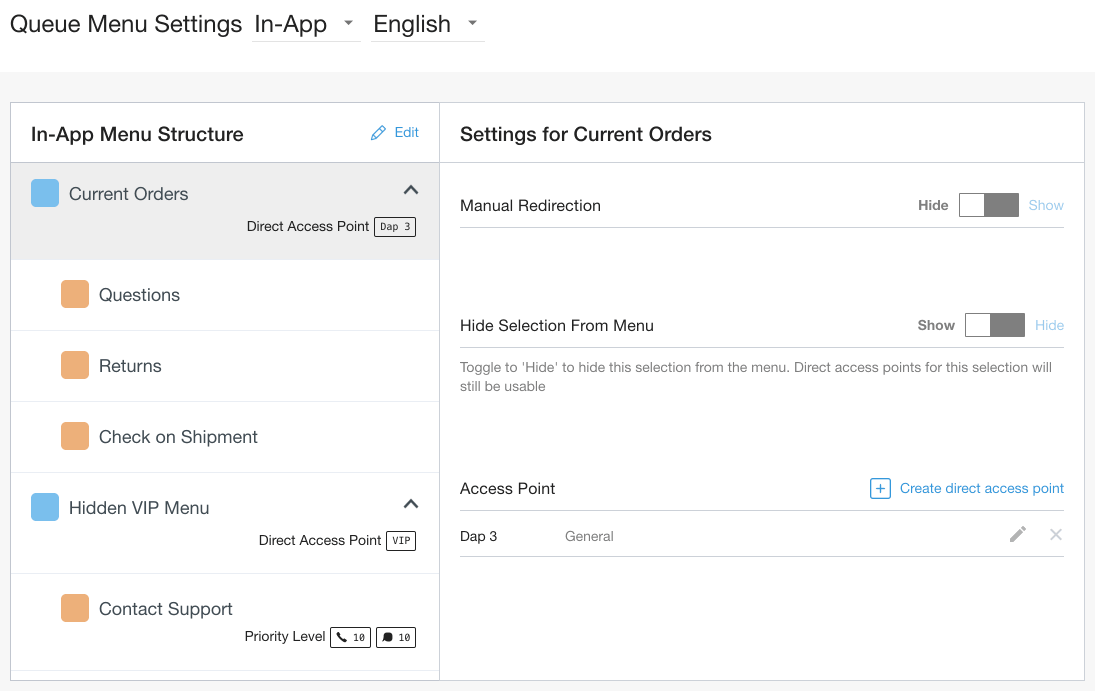
Task: Select the Contact Support menu item
Action: click(166, 609)
